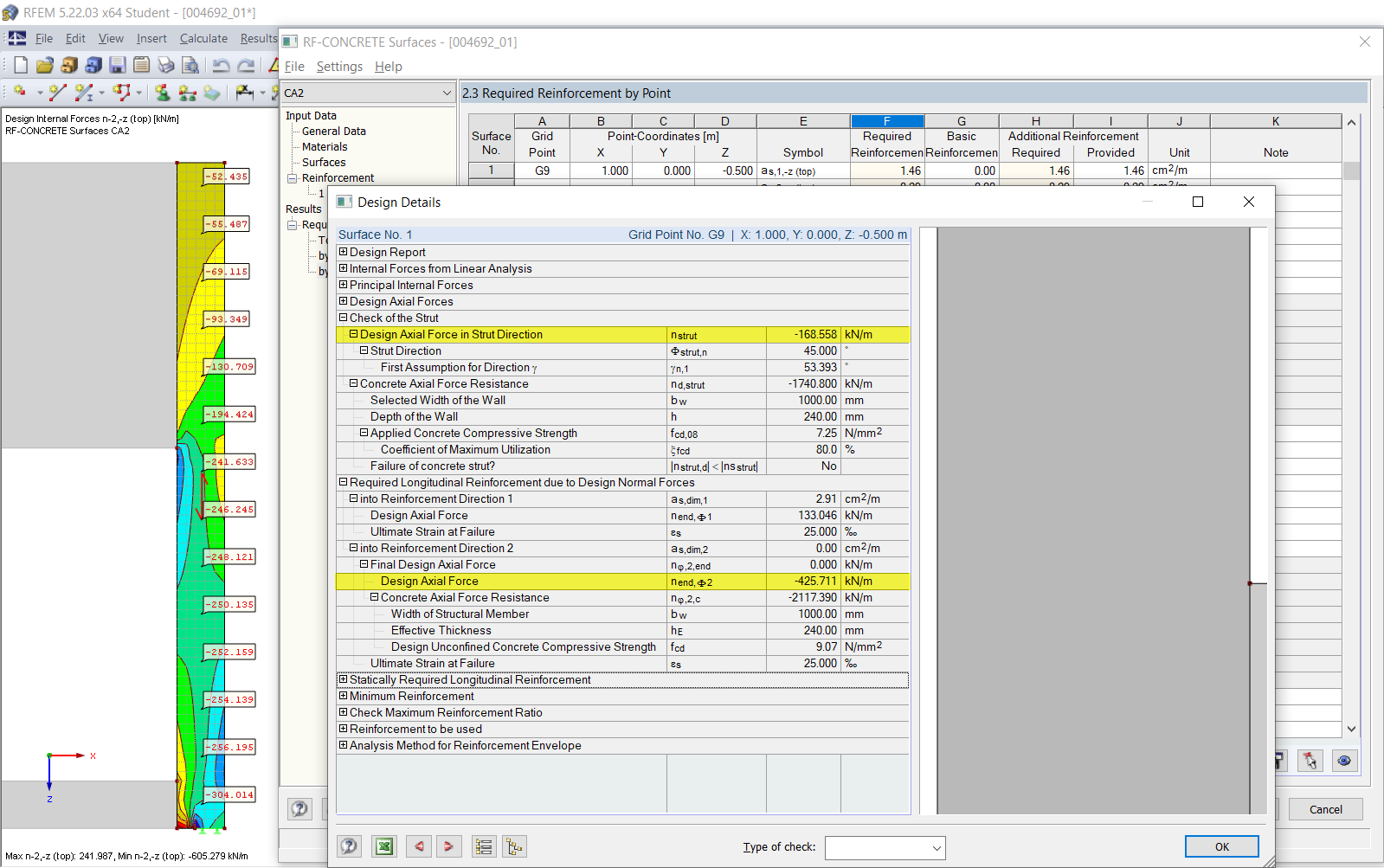Click the New Model blank page icon

tap(21, 65)
